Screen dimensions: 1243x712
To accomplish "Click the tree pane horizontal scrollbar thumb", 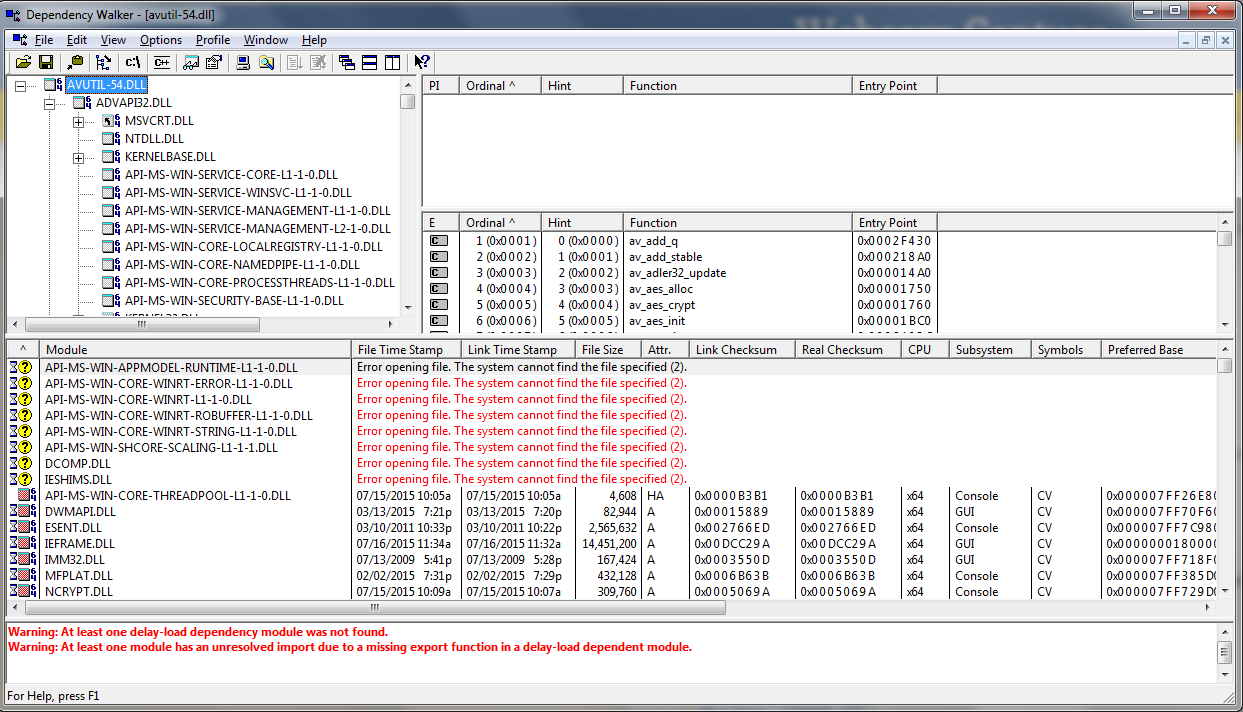I will tap(142, 325).
